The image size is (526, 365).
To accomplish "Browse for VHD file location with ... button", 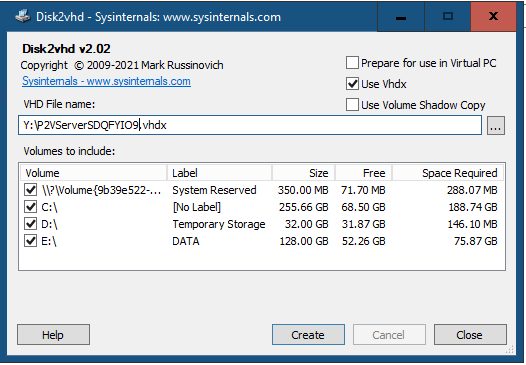I will tap(496, 126).
